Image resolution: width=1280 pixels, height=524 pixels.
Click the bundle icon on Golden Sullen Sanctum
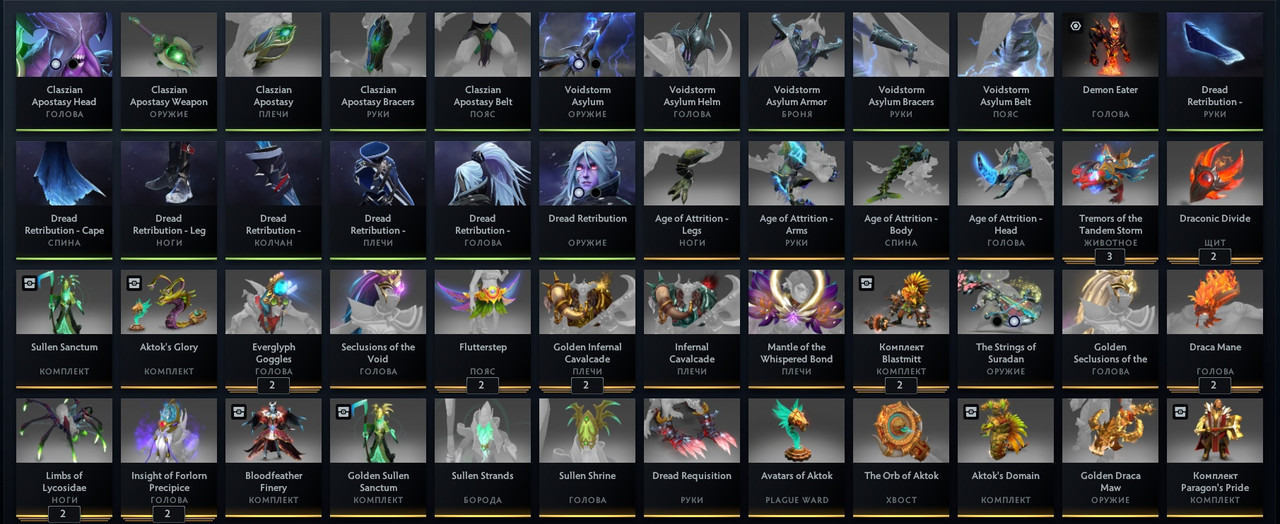pyautogui.click(x=343, y=411)
